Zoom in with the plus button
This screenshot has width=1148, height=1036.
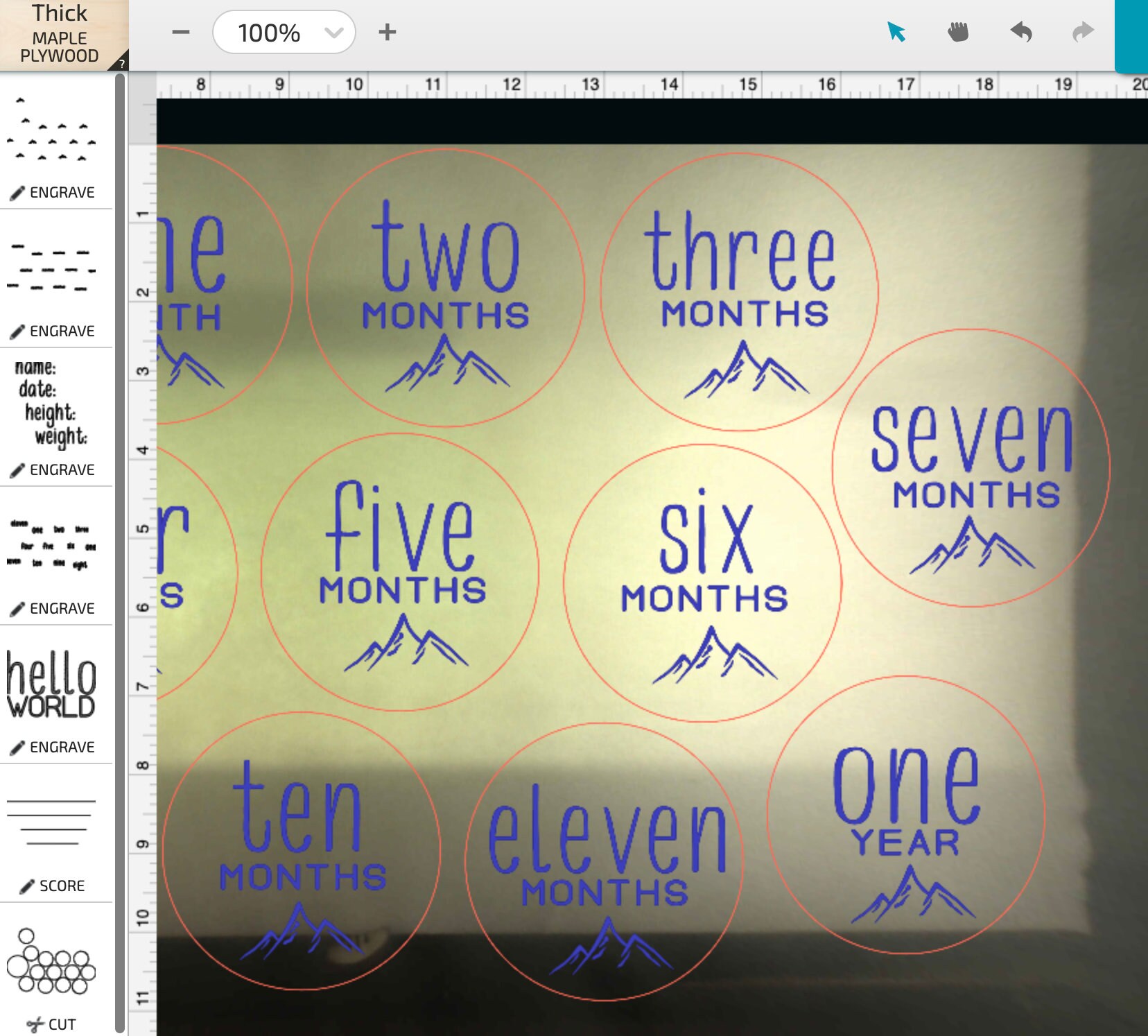click(x=388, y=32)
